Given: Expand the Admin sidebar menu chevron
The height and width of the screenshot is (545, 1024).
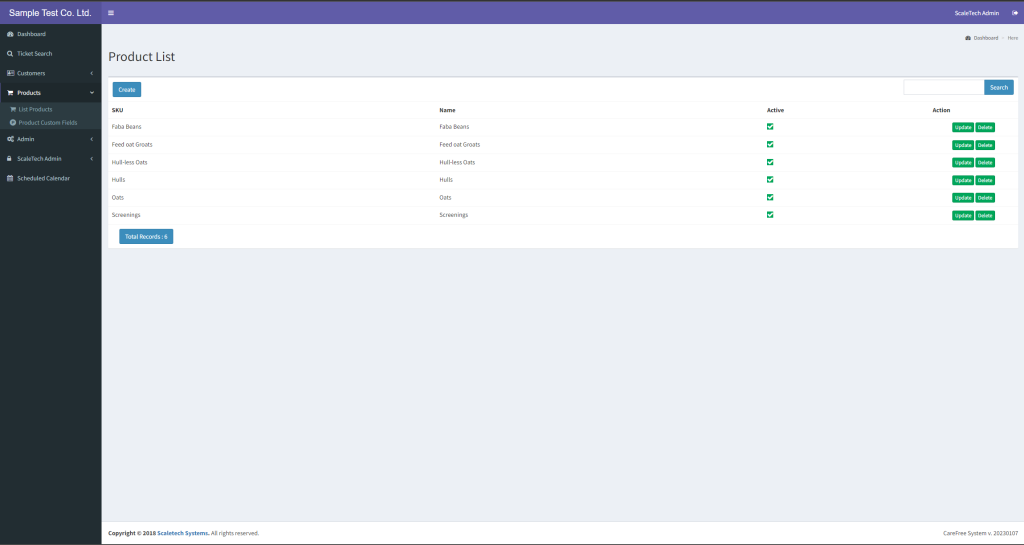Looking at the screenshot, I should click(92, 139).
